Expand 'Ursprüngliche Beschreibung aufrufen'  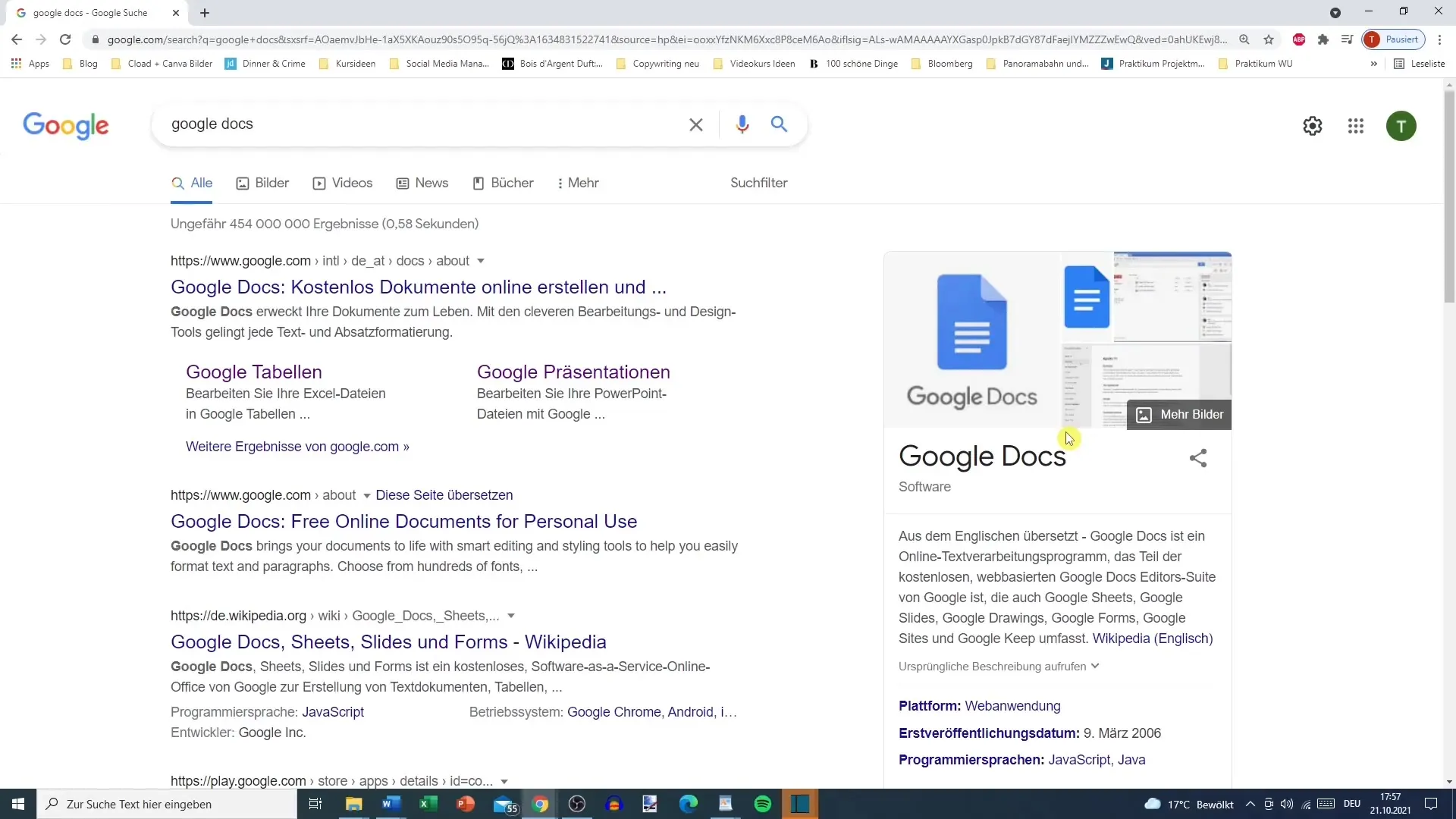tap(999, 667)
